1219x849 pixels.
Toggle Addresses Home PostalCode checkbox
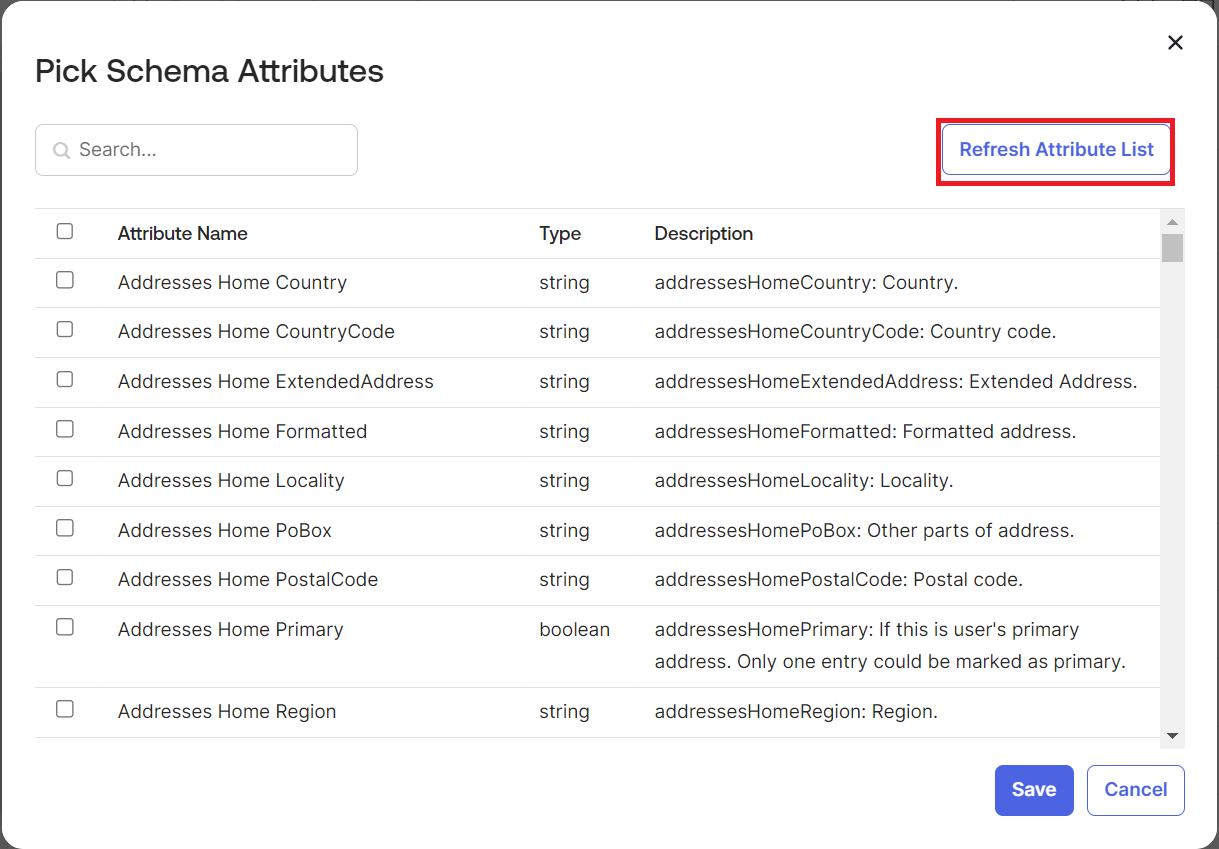[65, 578]
